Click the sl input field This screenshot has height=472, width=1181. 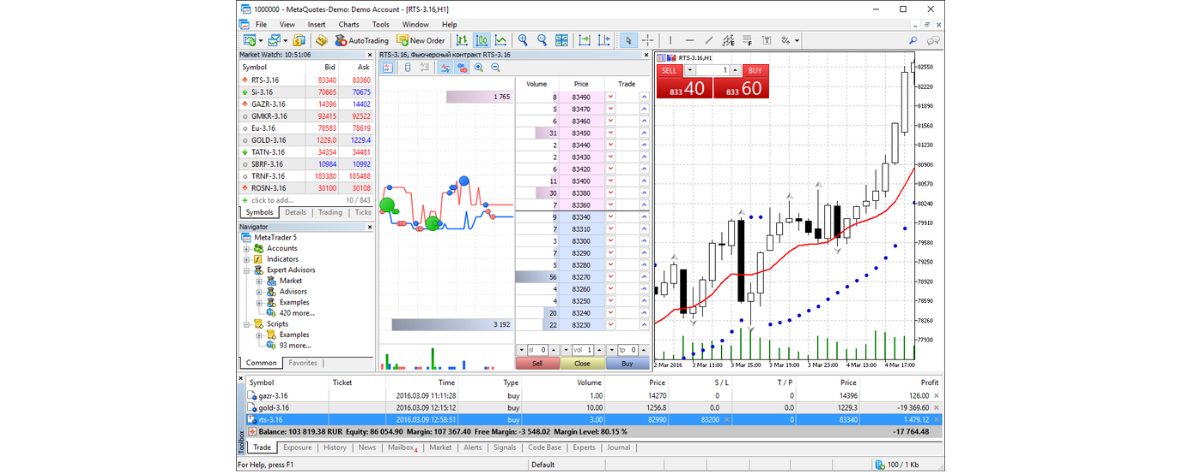point(538,350)
